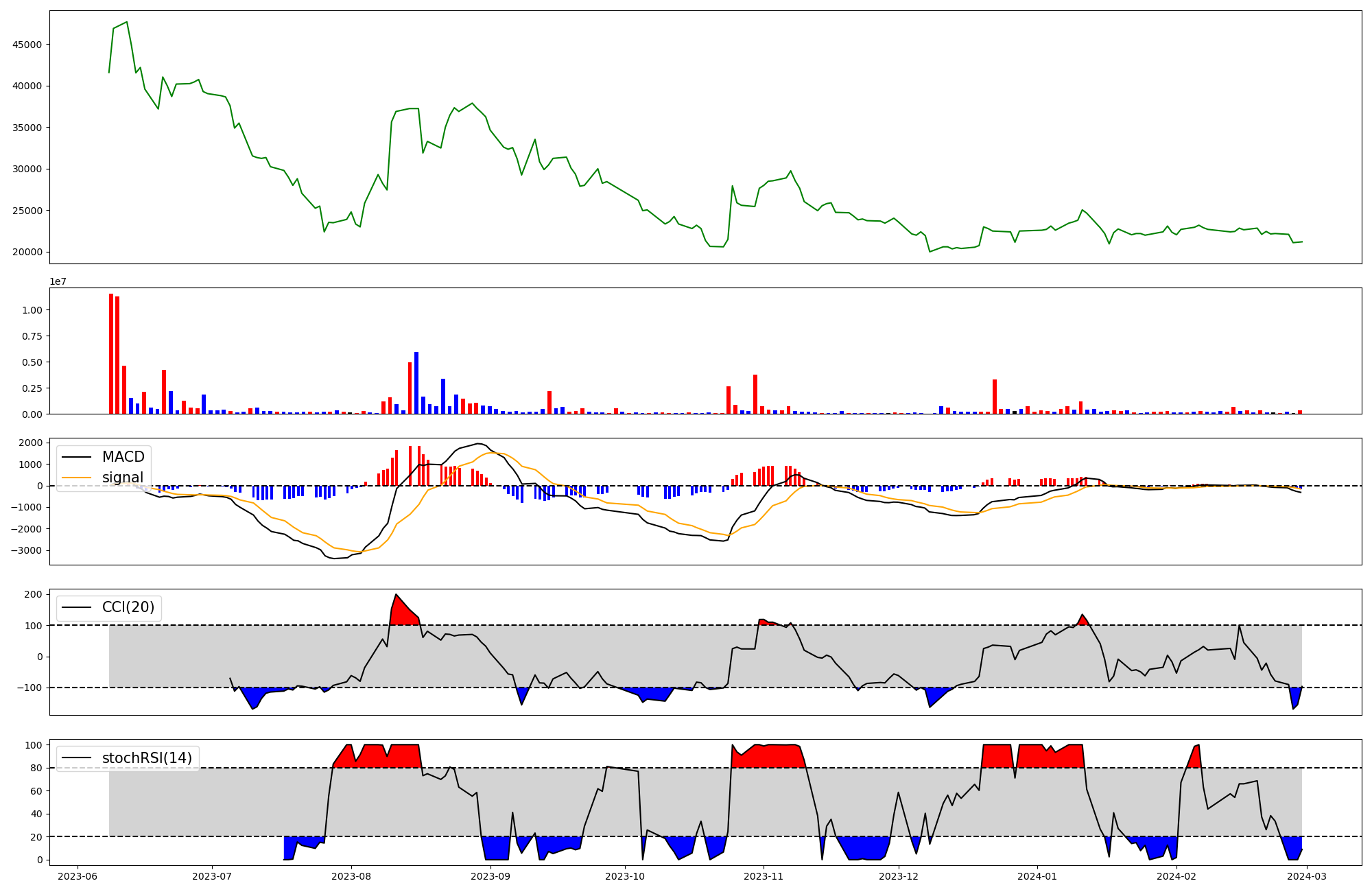Click the 2023-06 date axis label
This screenshot has height=892, width=1372.
(78, 876)
